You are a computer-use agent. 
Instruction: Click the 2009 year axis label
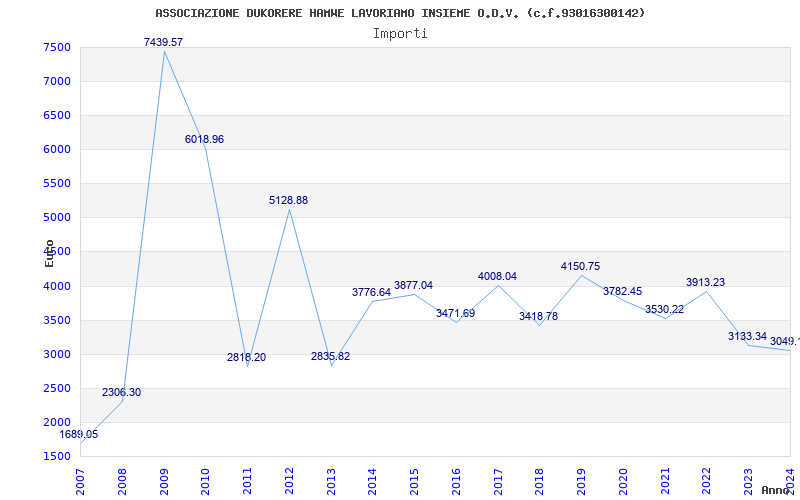click(x=164, y=482)
